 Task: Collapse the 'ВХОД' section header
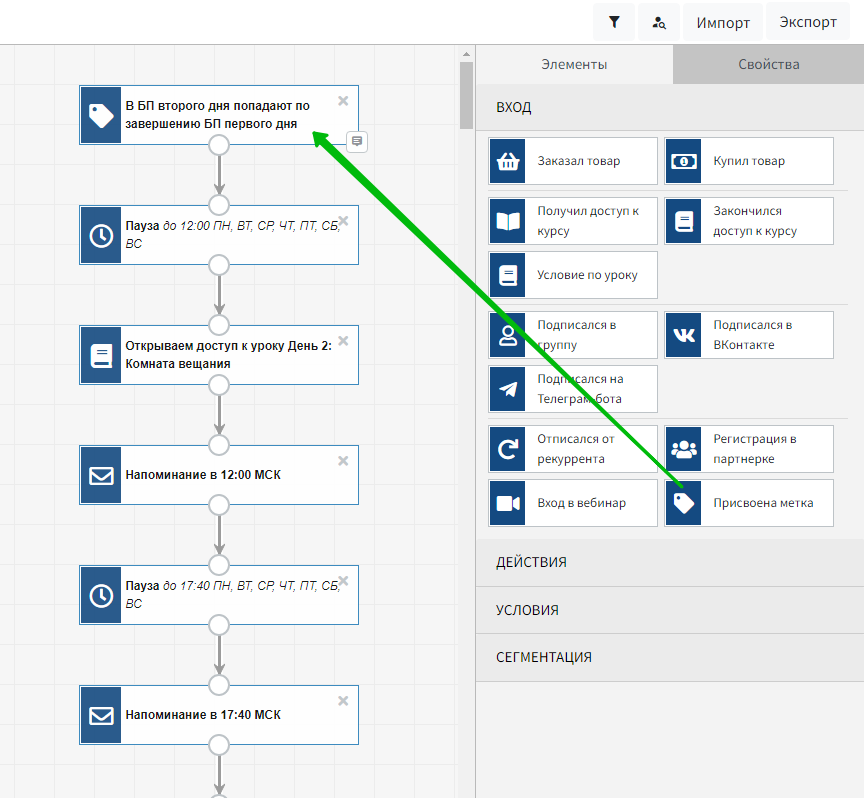tap(669, 108)
